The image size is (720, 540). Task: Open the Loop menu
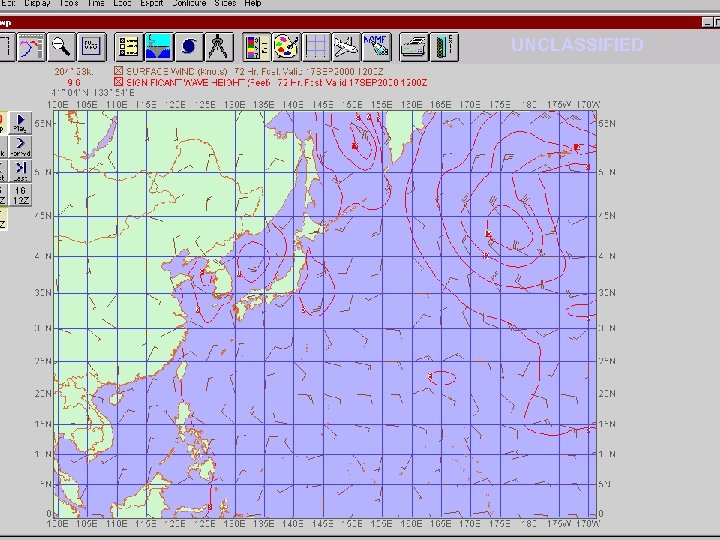[x=122, y=3]
